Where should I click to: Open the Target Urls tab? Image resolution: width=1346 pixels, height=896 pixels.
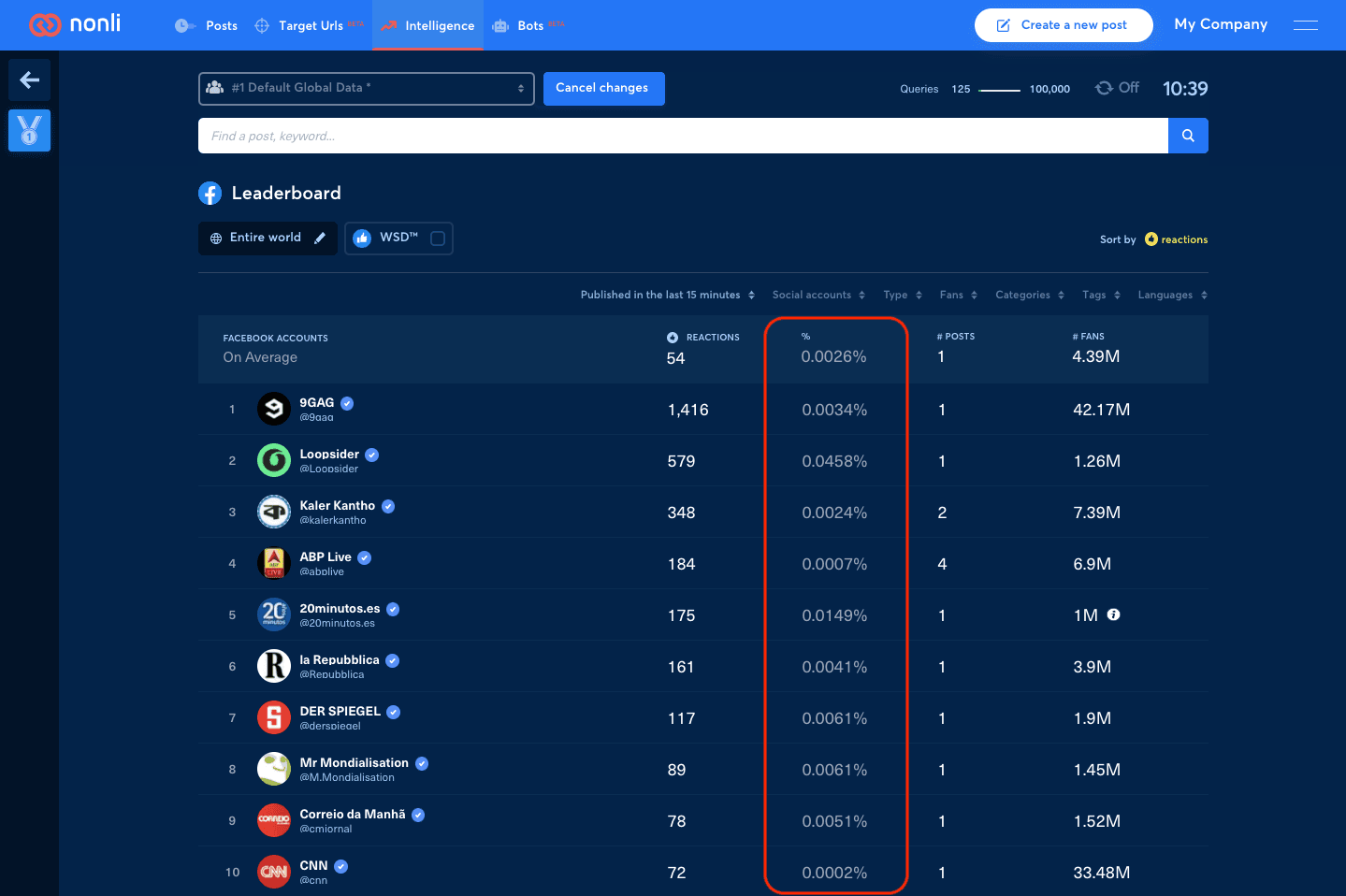[309, 25]
